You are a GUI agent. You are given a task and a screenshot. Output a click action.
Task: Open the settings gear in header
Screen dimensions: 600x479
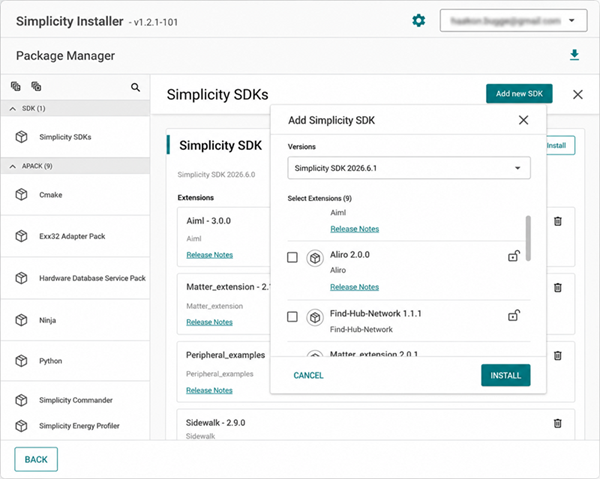point(419,20)
